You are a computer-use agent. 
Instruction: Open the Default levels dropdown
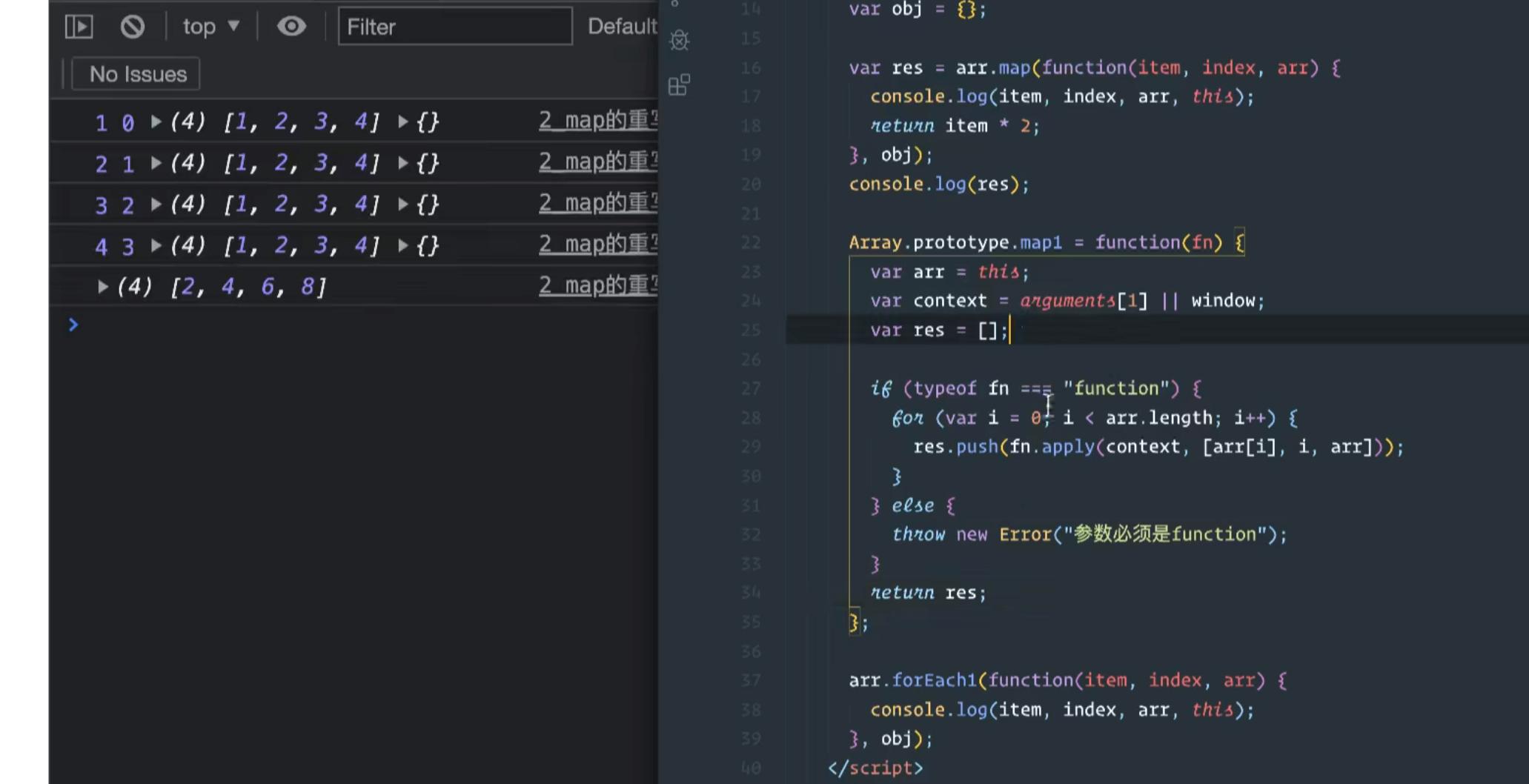623,27
